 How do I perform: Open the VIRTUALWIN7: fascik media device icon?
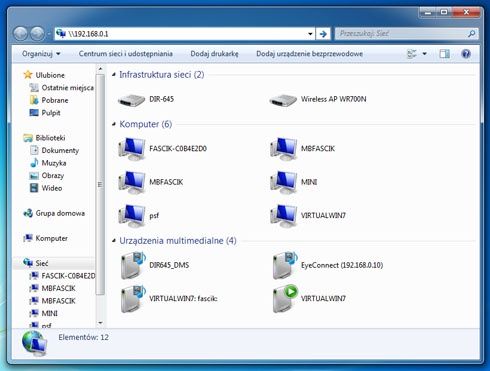click(x=133, y=299)
